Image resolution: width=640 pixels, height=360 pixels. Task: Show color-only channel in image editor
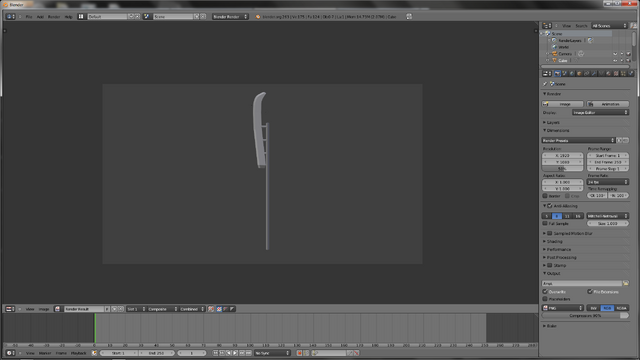click(x=219, y=309)
